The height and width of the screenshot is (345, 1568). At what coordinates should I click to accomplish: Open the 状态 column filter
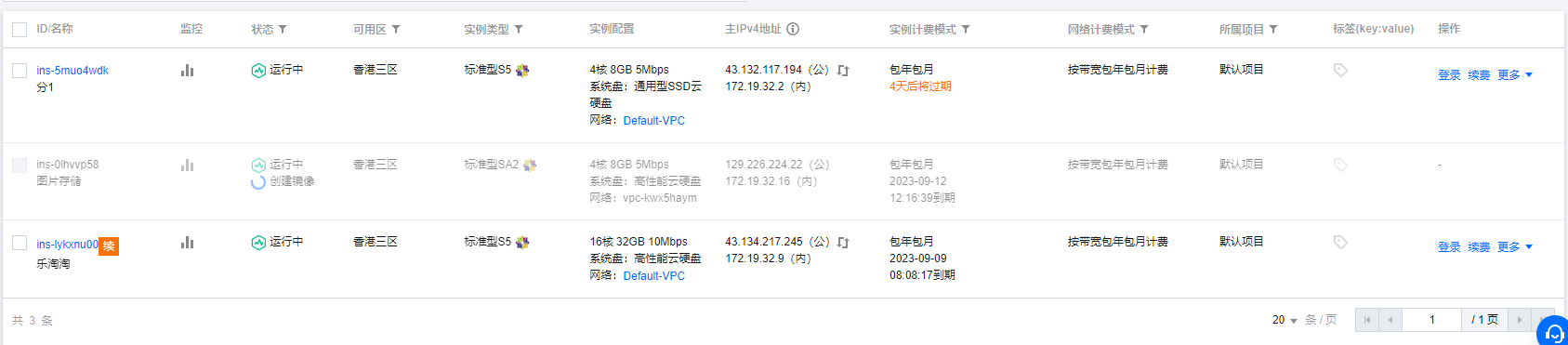(283, 30)
